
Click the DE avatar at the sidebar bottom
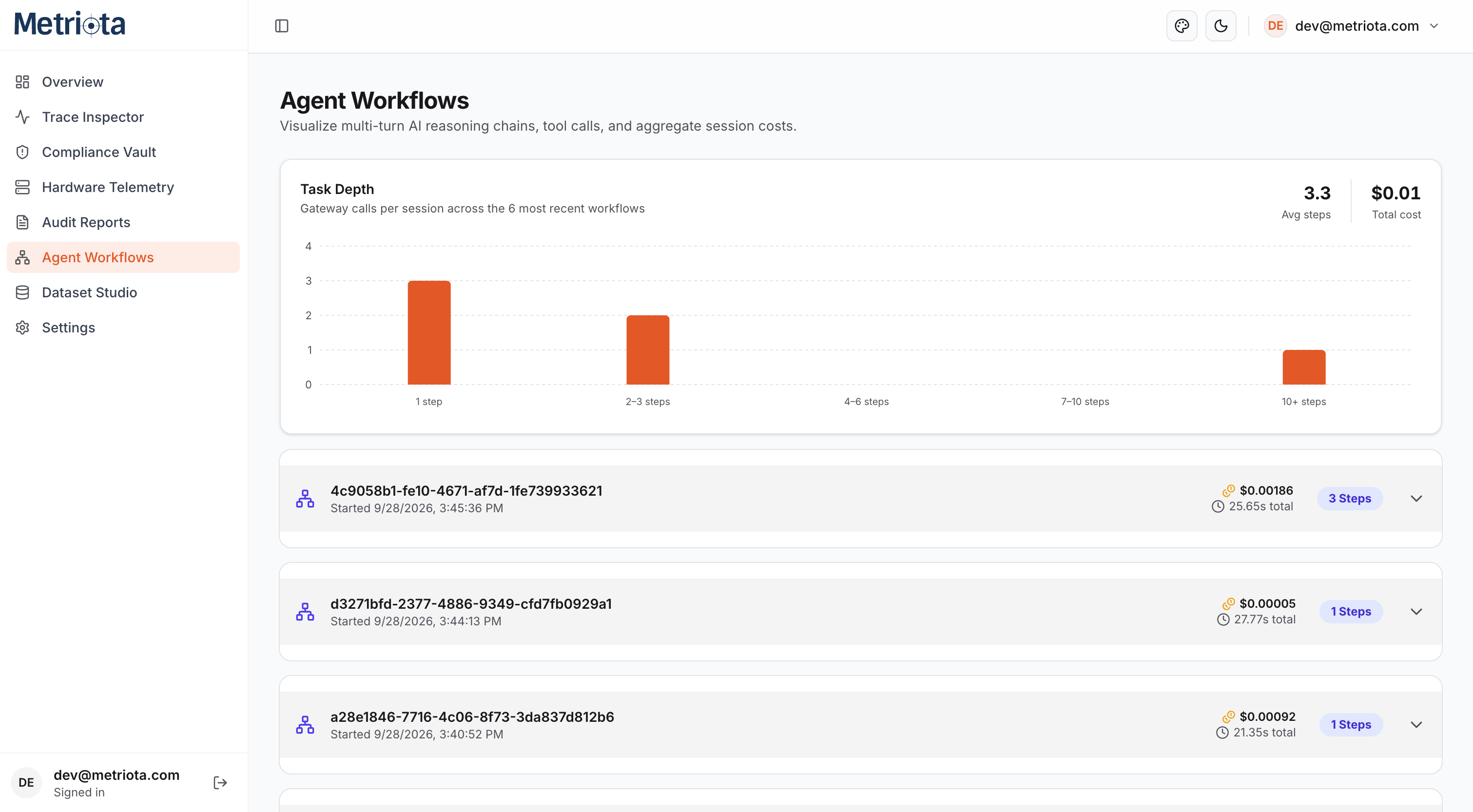(x=26, y=783)
